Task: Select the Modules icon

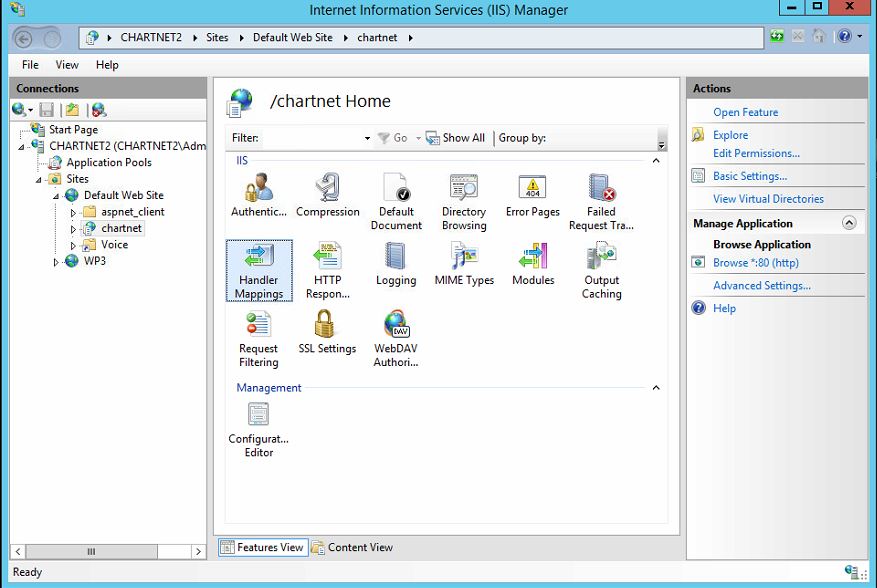Action: [533, 264]
